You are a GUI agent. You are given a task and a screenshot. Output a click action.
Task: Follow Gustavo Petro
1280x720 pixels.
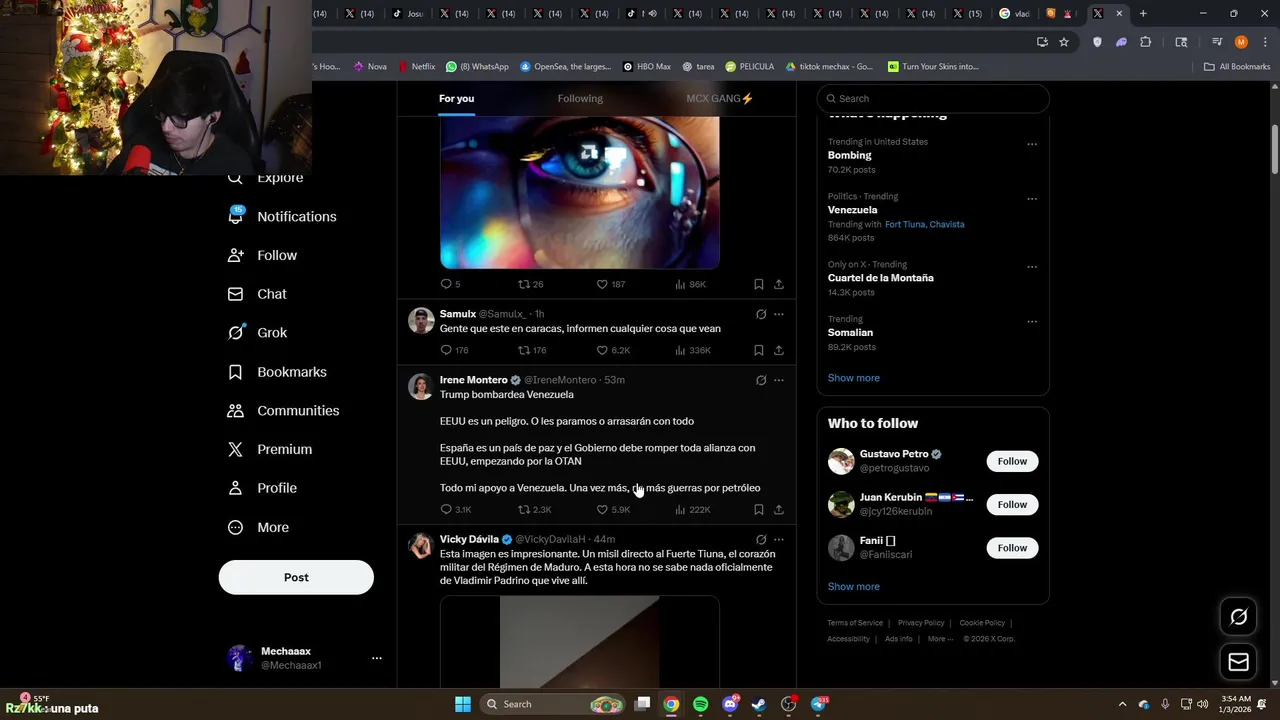(x=1012, y=461)
